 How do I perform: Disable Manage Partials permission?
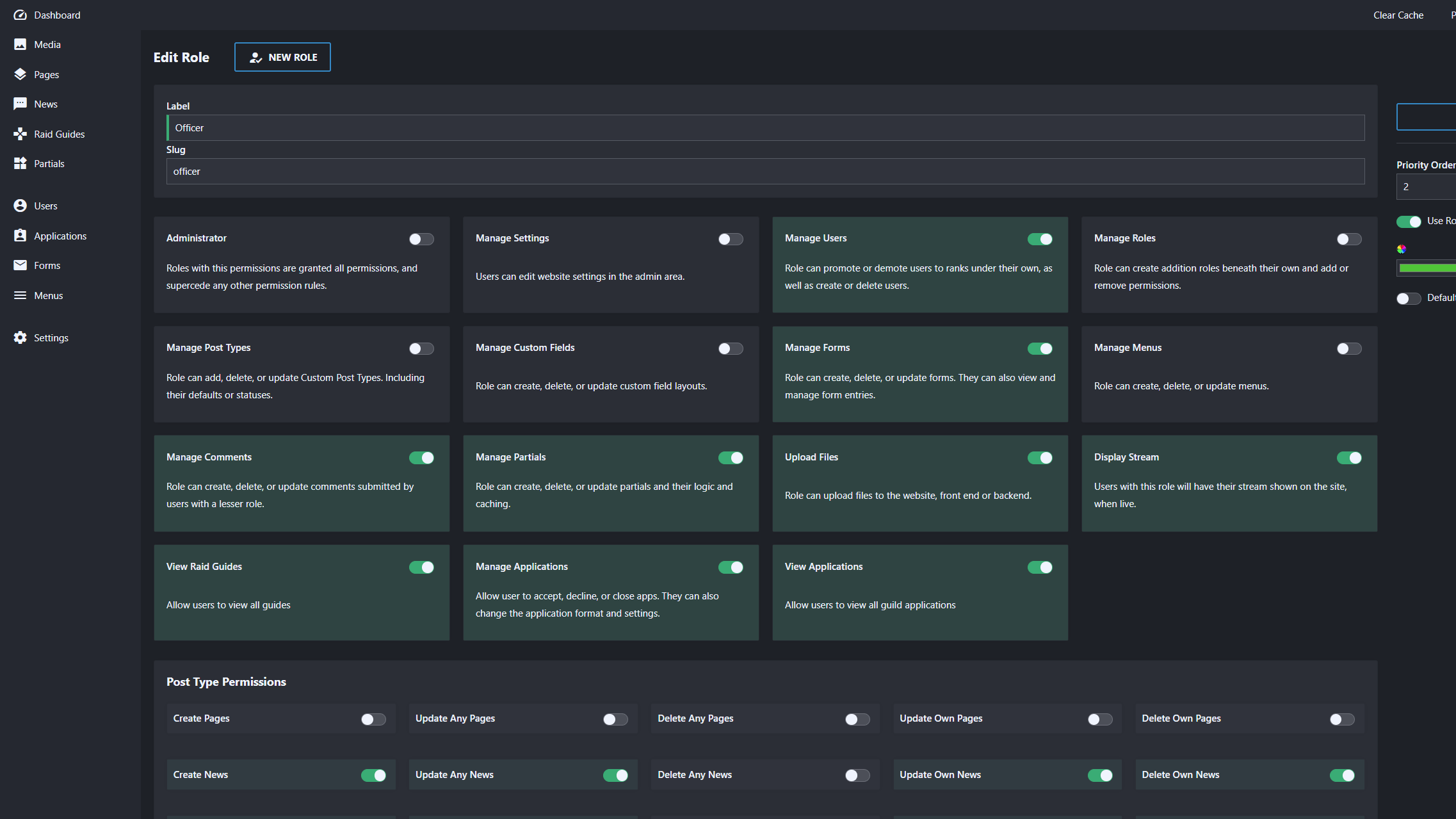click(731, 458)
